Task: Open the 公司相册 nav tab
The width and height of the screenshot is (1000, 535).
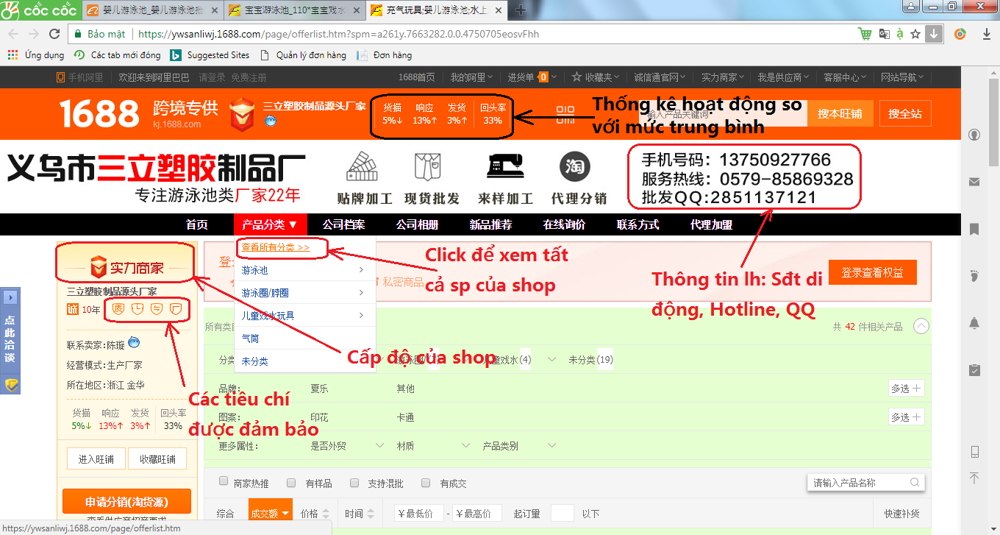Action: coord(417,224)
